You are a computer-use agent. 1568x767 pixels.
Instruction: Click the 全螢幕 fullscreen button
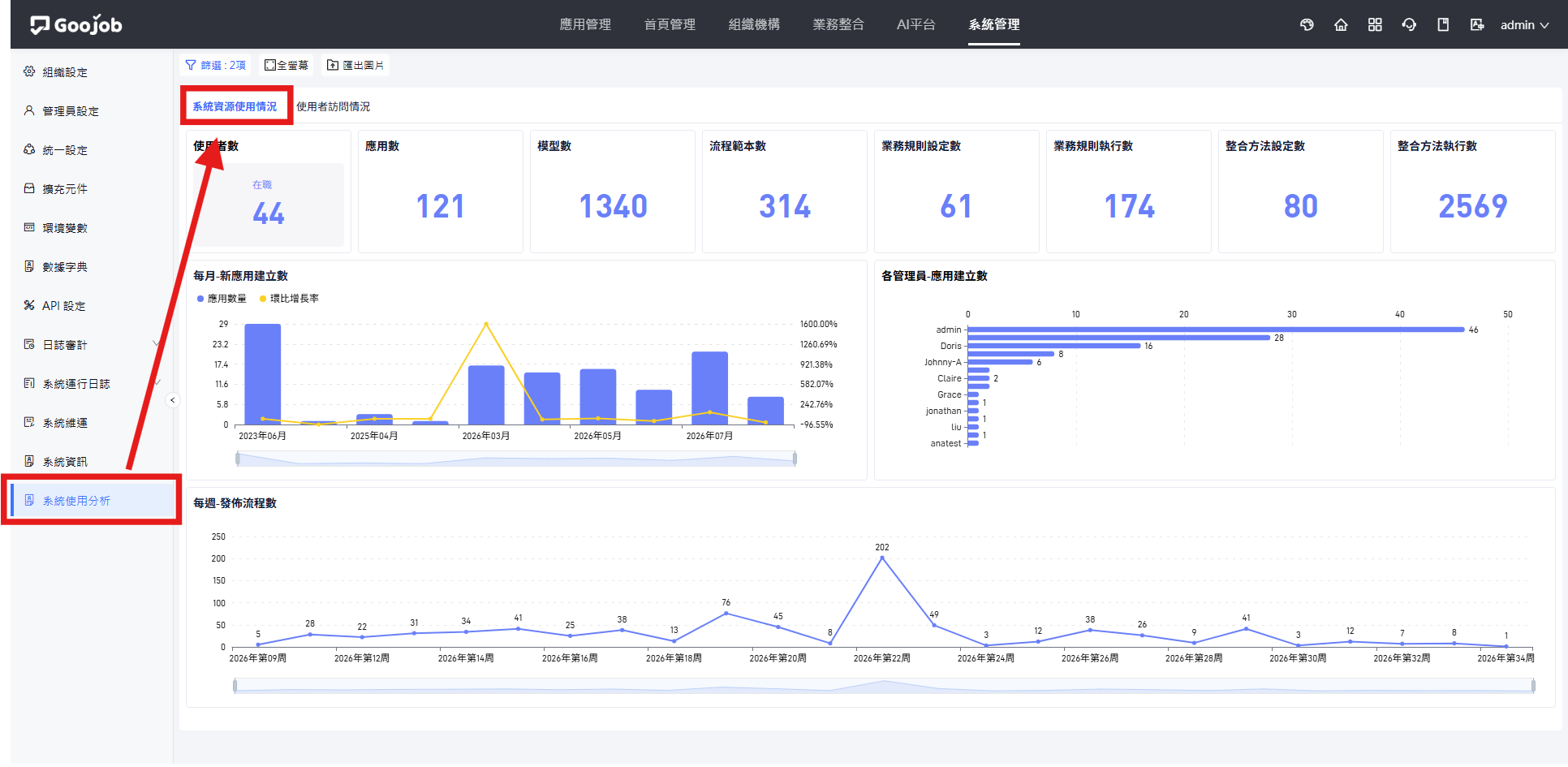tap(286, 65)
